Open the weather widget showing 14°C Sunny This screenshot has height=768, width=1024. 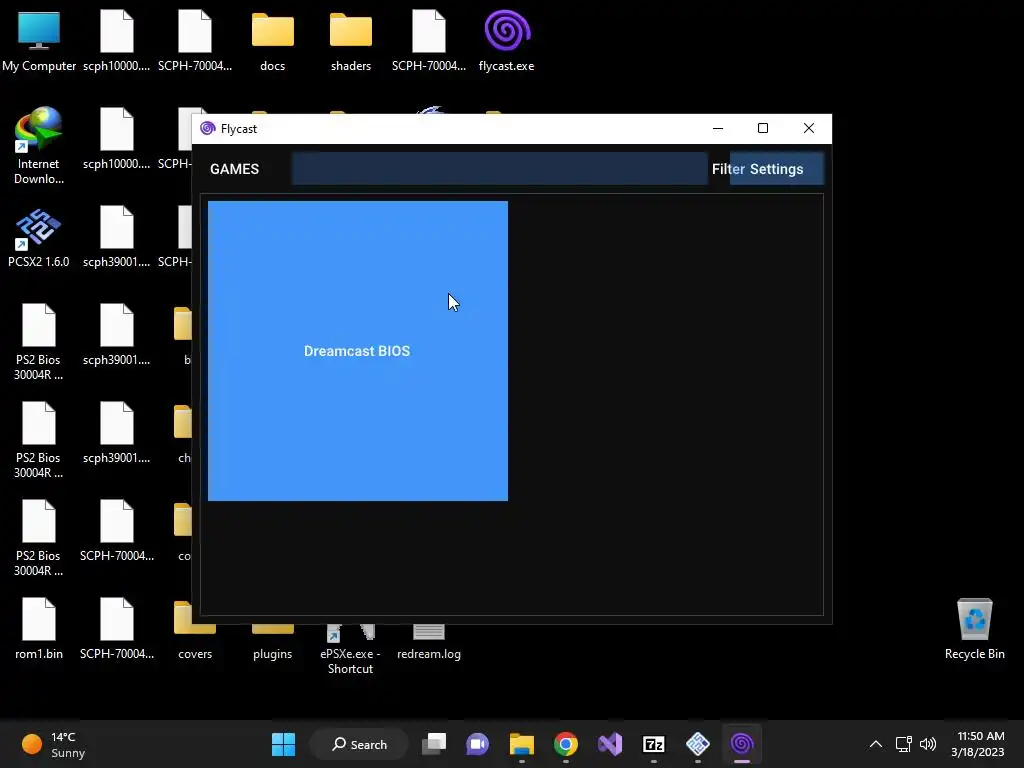tap(54, 744)
